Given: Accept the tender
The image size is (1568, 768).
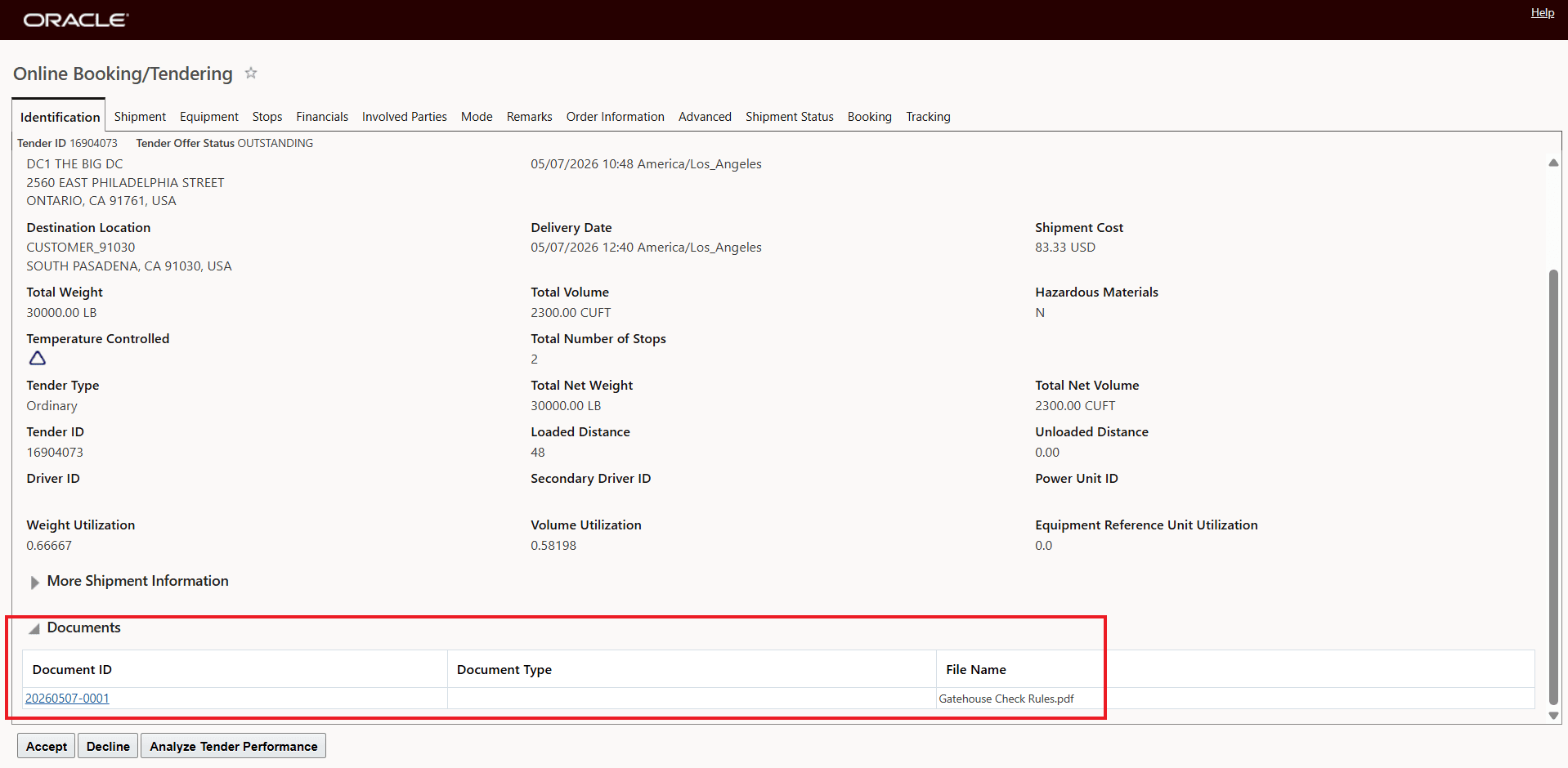Looking at the screenshot, I should click(x=47, y=746).
